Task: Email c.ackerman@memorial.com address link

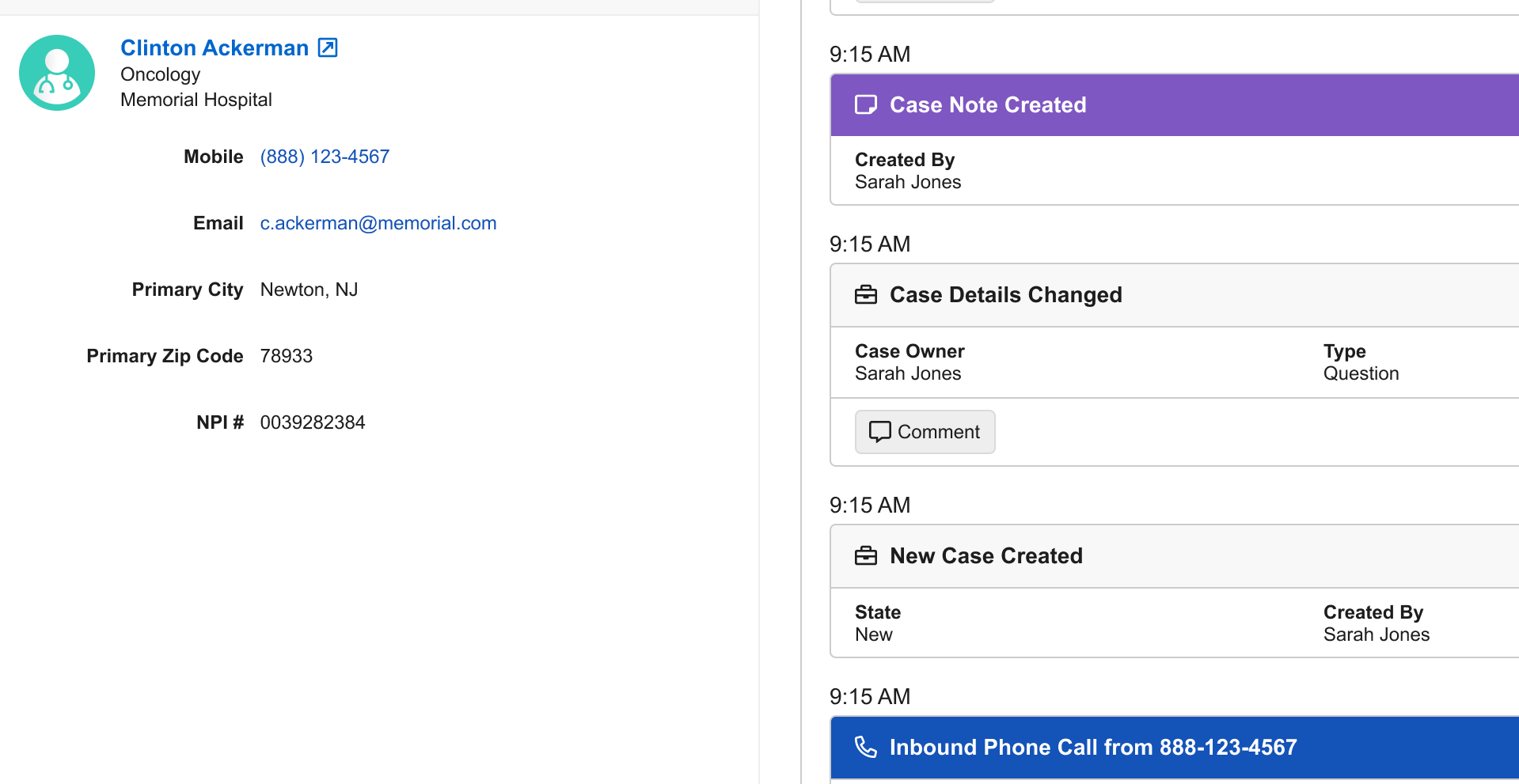Action: coord(378,223)
